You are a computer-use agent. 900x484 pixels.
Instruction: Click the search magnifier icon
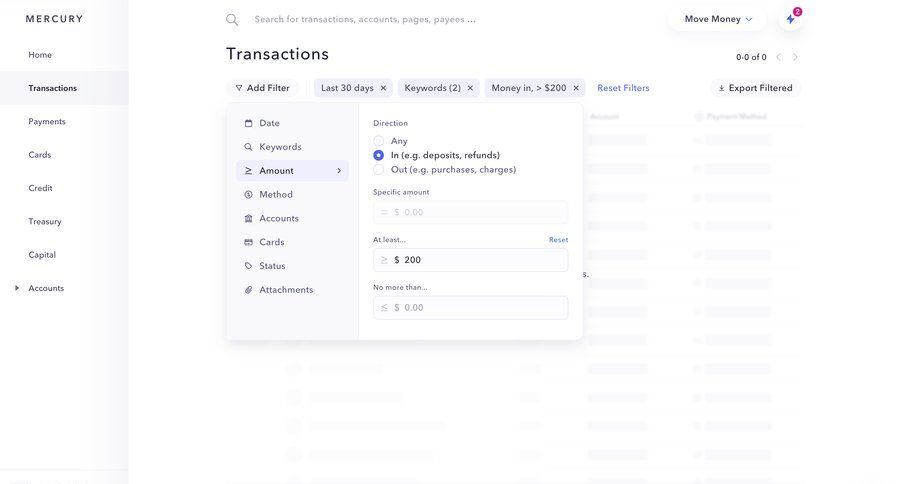pos(232,20)
